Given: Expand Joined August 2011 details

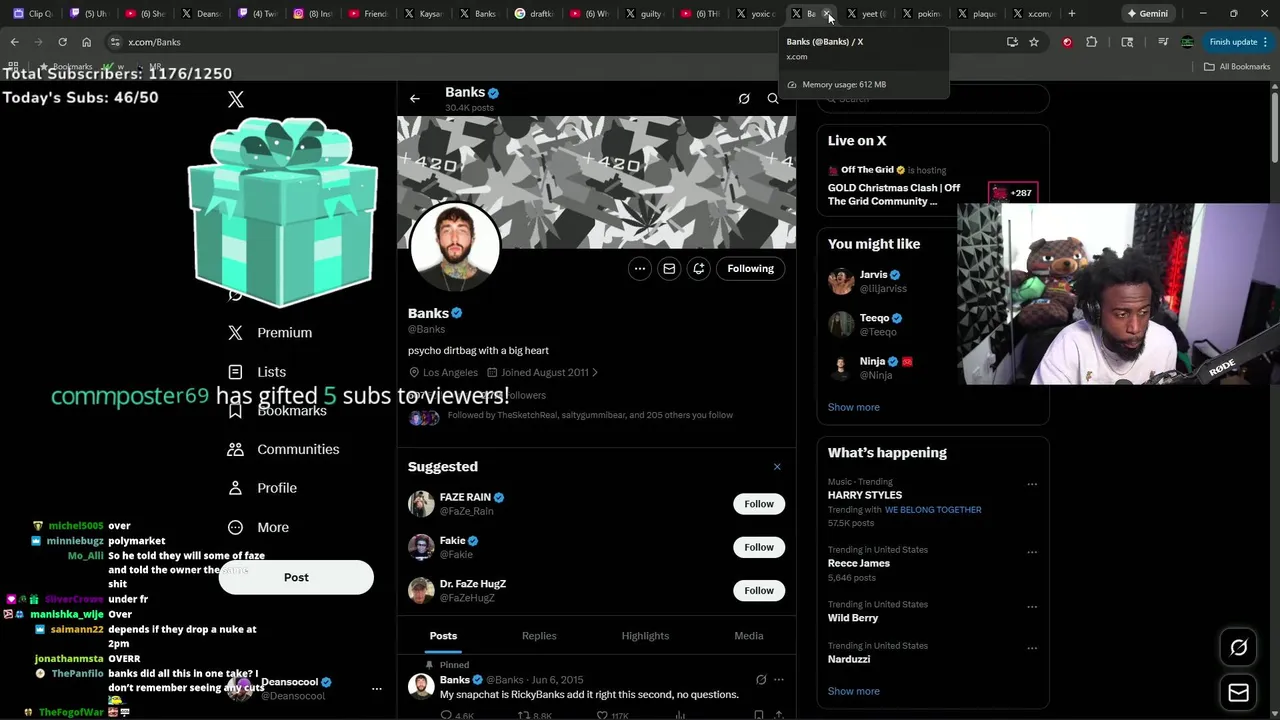Looking at the screenshot, I should [543, 372].
